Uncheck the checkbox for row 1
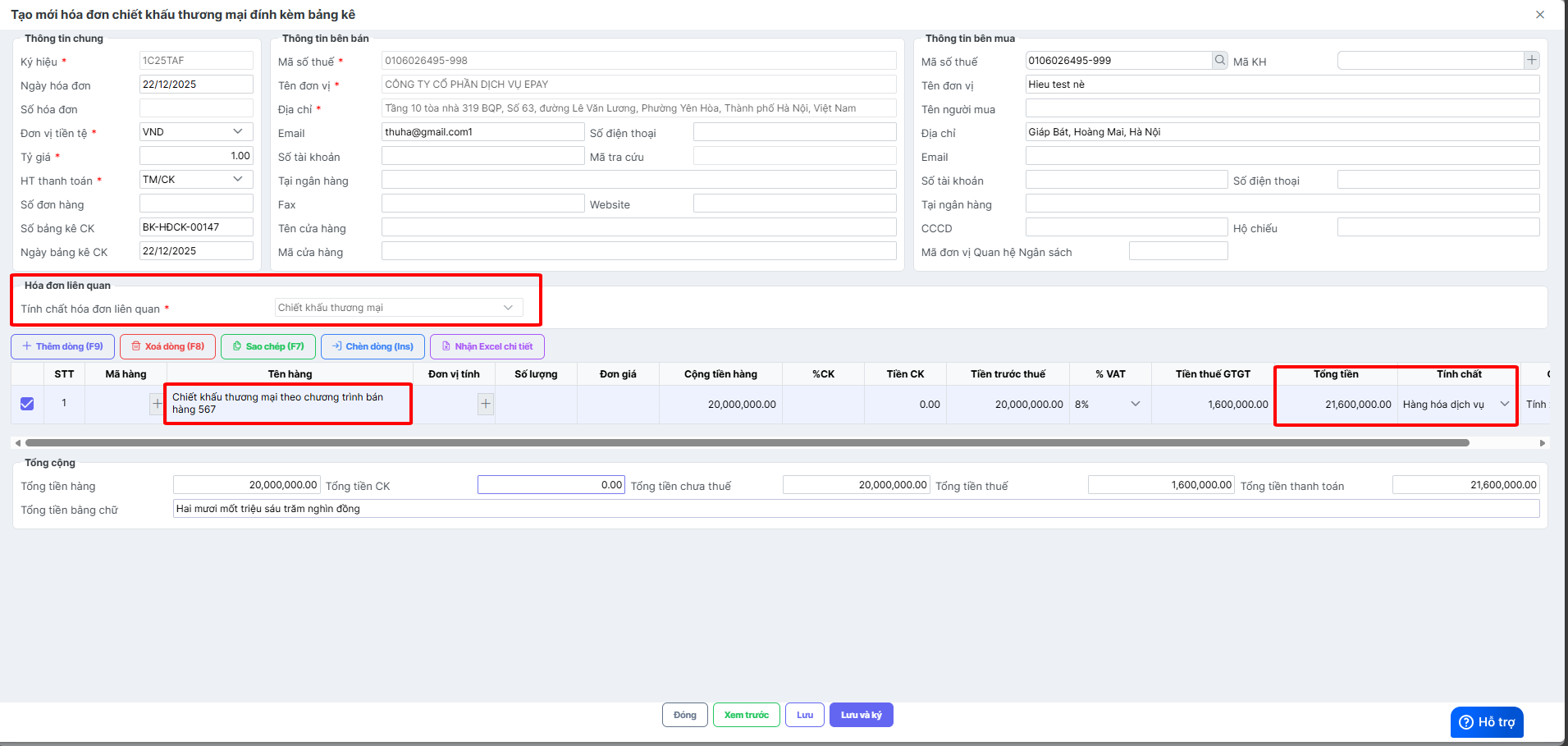The width and height of the screenshot is (1568, 746). 27,404
